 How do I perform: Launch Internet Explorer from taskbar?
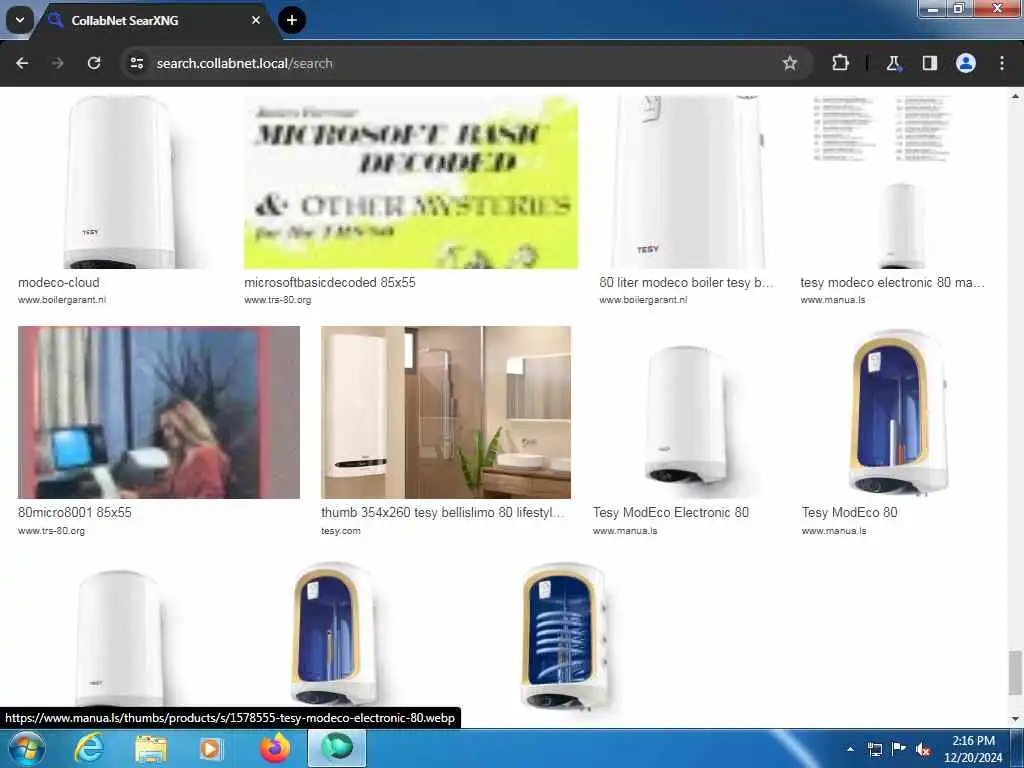tap(89, 748)
